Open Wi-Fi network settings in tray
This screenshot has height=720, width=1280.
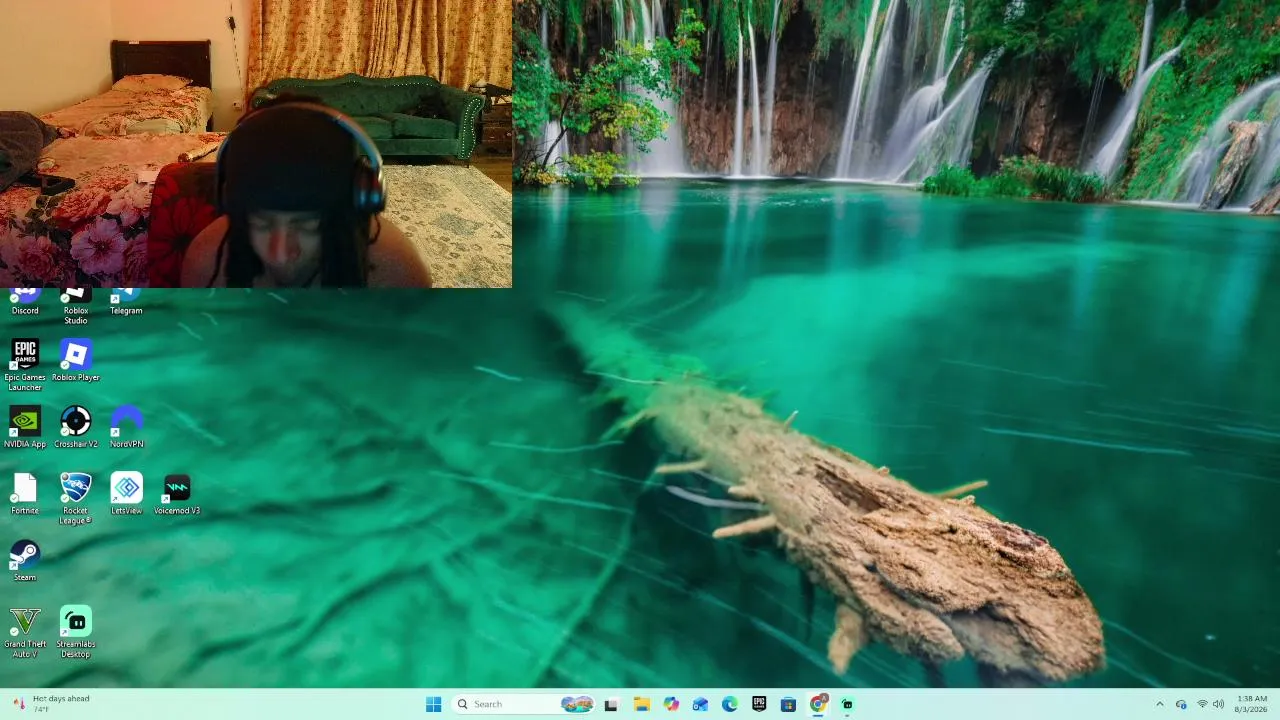(x=1202, y=704)
